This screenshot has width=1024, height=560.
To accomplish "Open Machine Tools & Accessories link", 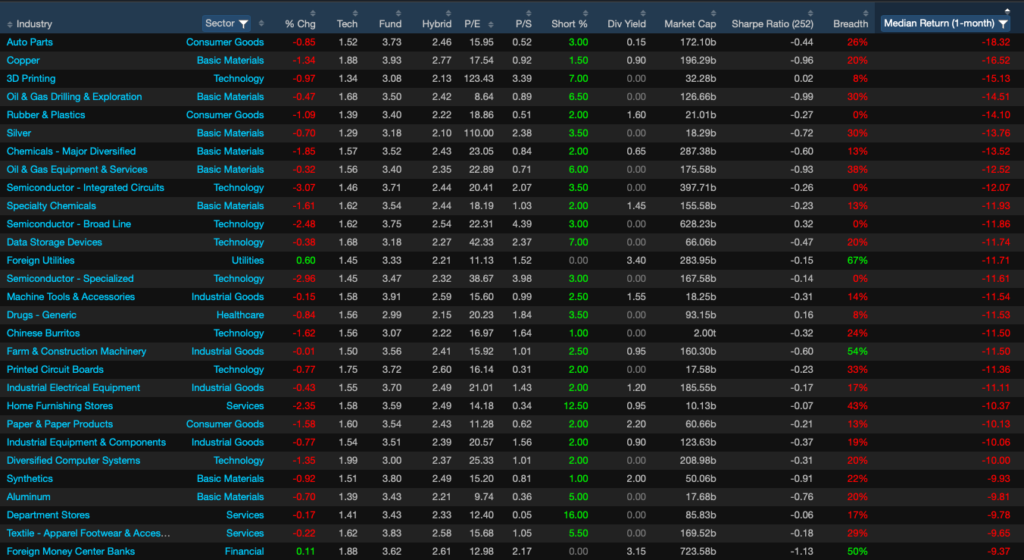I will click(x=71, y=297).
